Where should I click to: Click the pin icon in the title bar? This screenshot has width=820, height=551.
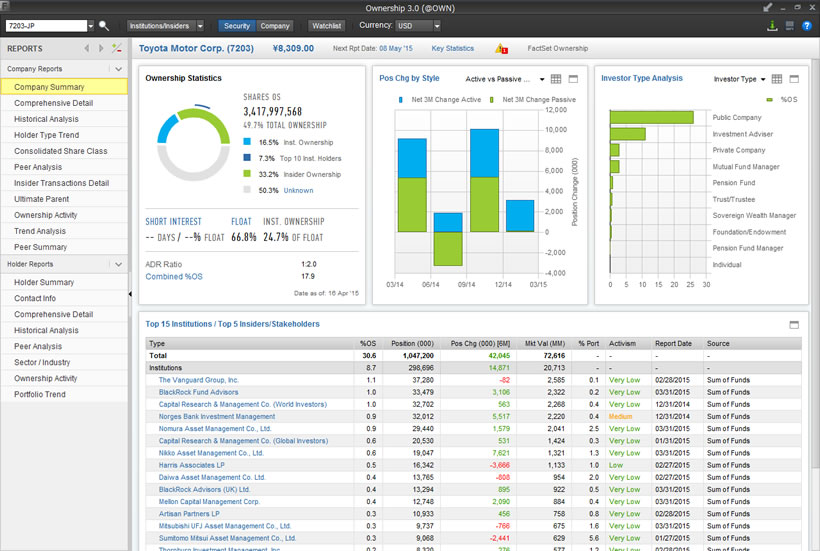[x=767, y=7]
